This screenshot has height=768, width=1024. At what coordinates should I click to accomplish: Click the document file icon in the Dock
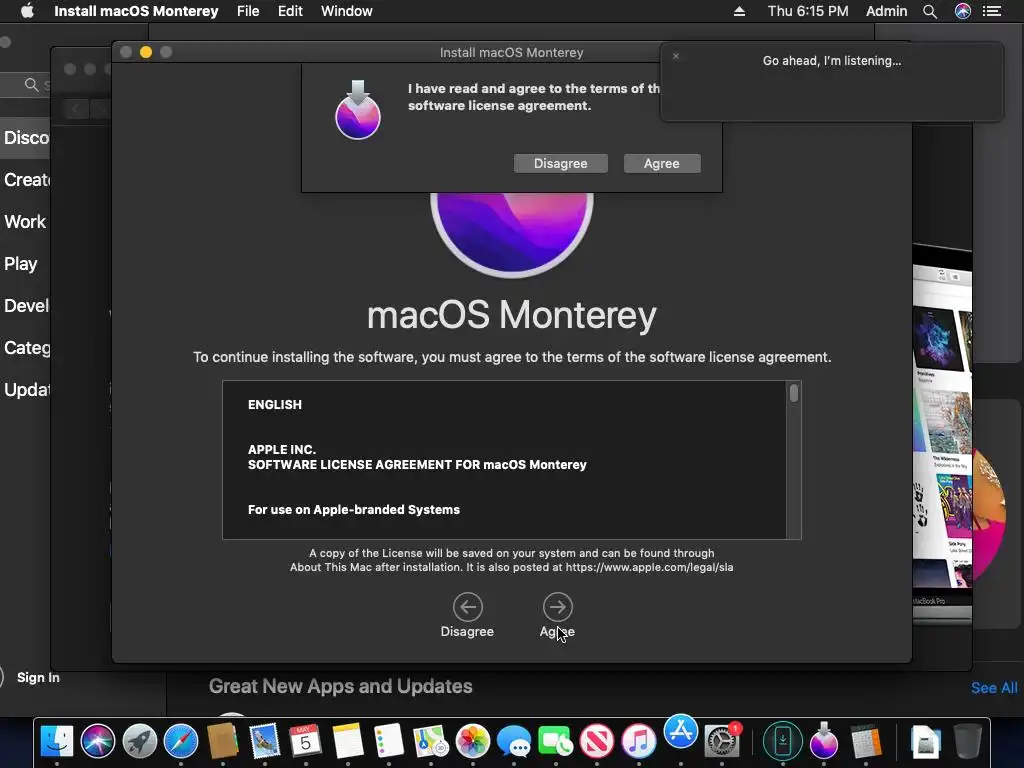click(925, 743)
